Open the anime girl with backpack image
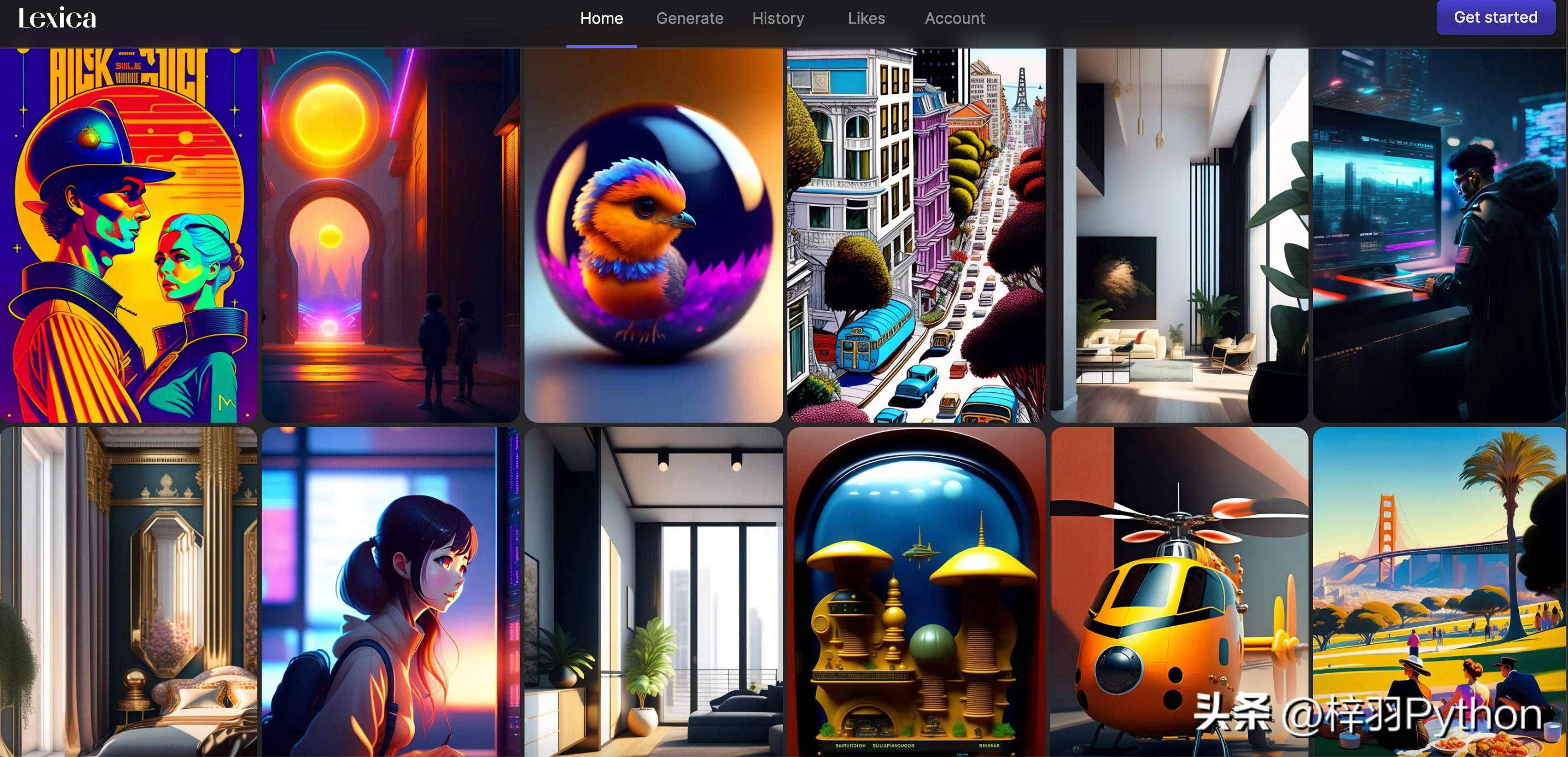Image resolution: width=1568 pixels, height=757 pixels. pos(390,591)
